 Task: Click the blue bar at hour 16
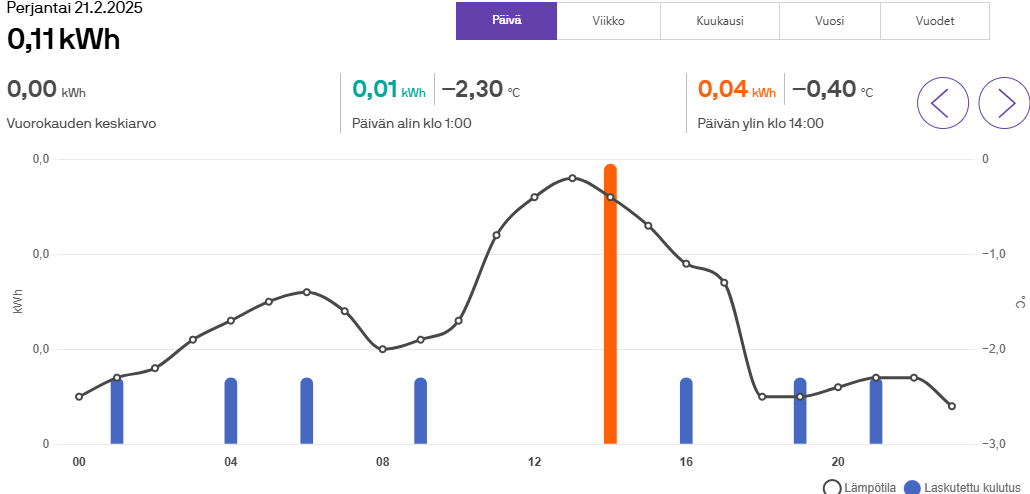coord(686,412)
